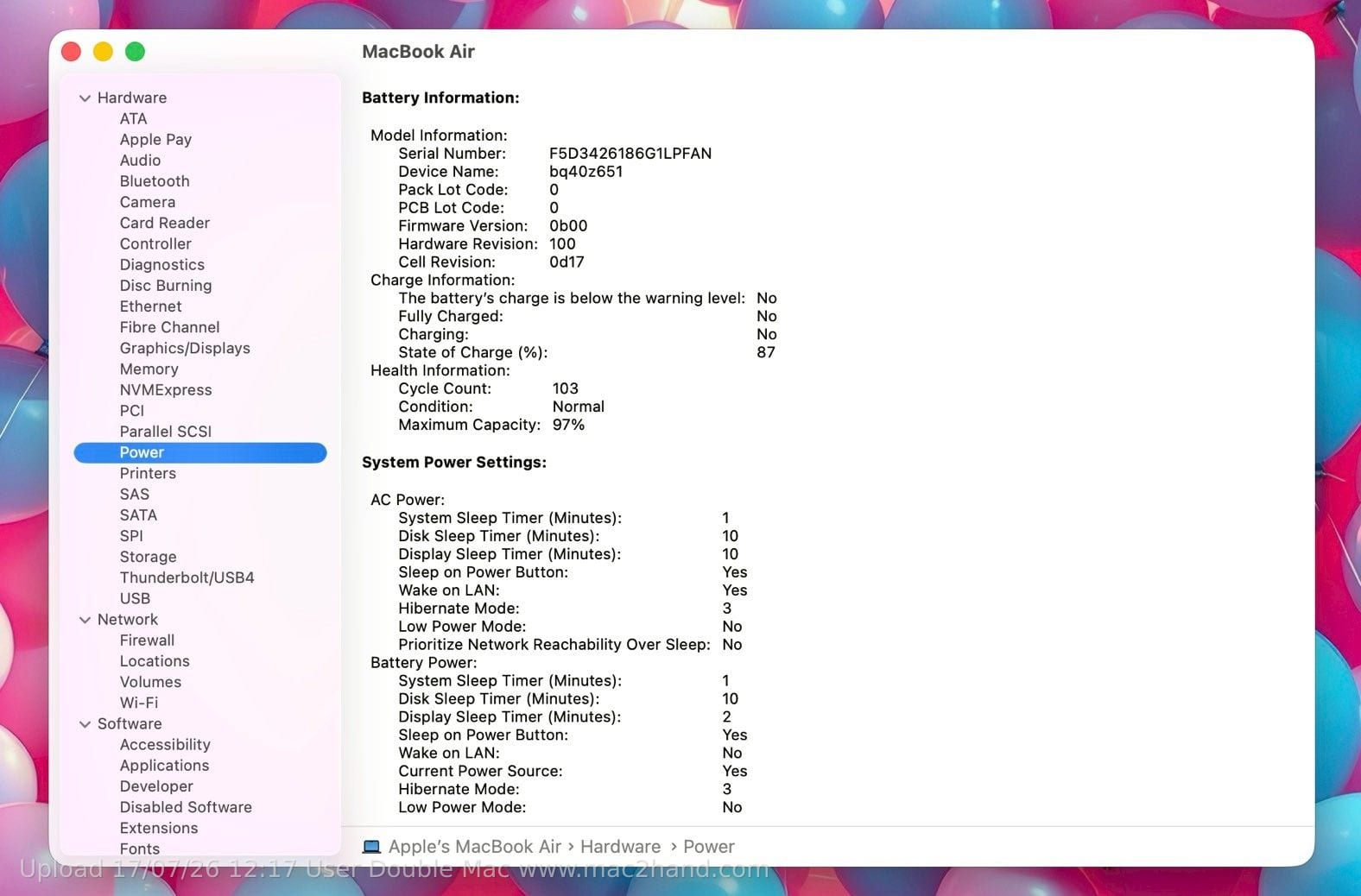The height and width of the screenshot is (896, 1361).
Task: Open Firewall under Network
Action: (x=147, y=640)
